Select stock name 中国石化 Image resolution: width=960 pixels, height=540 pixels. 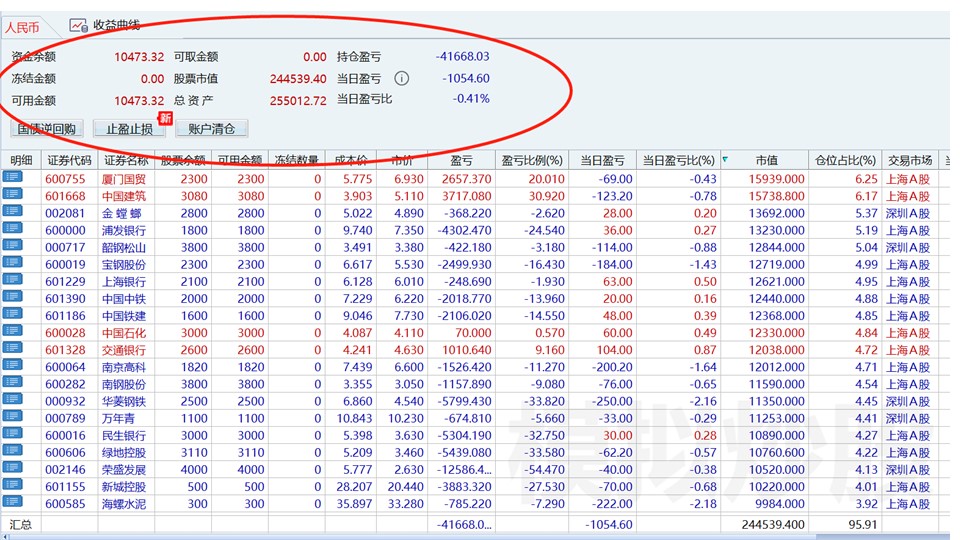(124, 333)
